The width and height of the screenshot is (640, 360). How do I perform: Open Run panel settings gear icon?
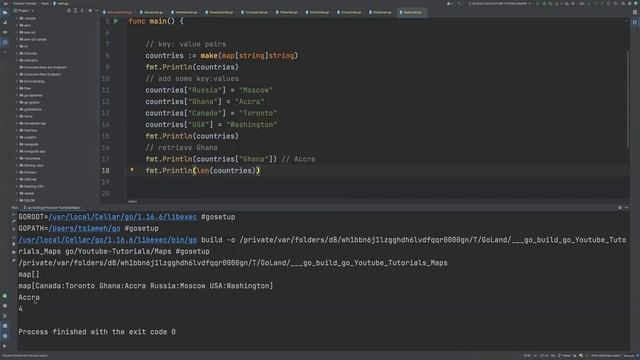click(x=620, y=207)
